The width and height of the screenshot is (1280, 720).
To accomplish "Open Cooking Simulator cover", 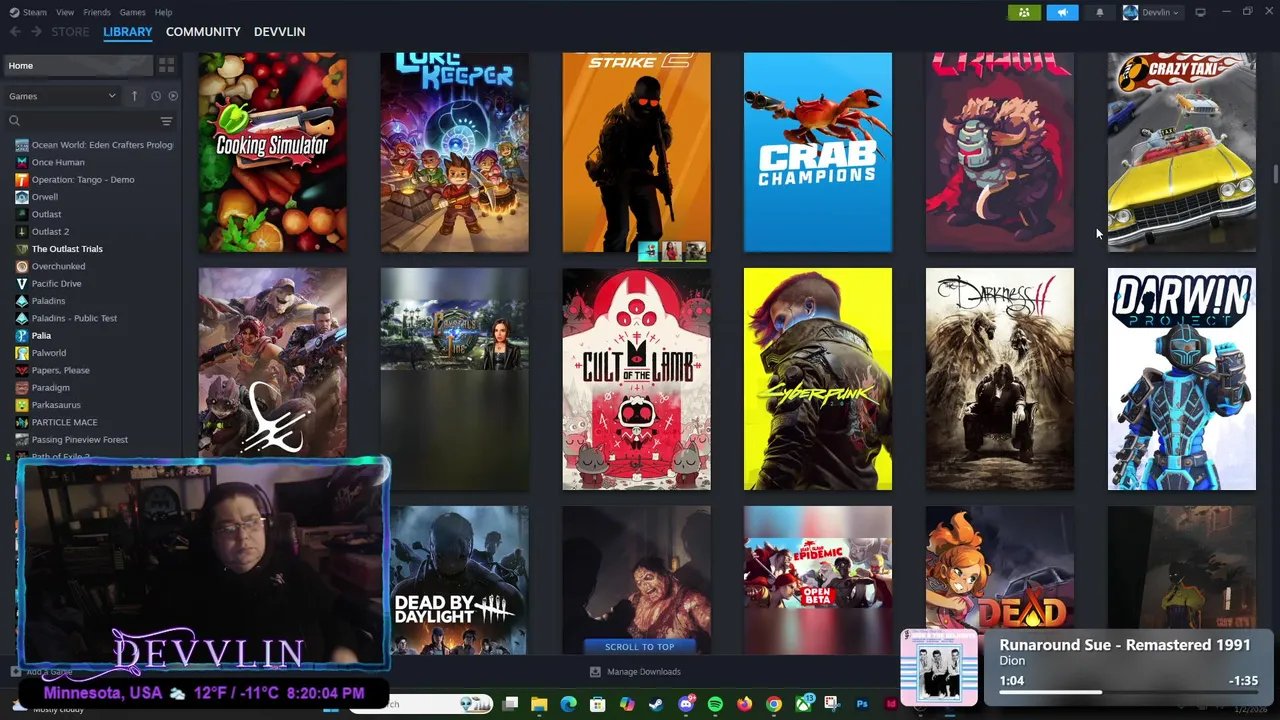I will (x=273, y=152).
